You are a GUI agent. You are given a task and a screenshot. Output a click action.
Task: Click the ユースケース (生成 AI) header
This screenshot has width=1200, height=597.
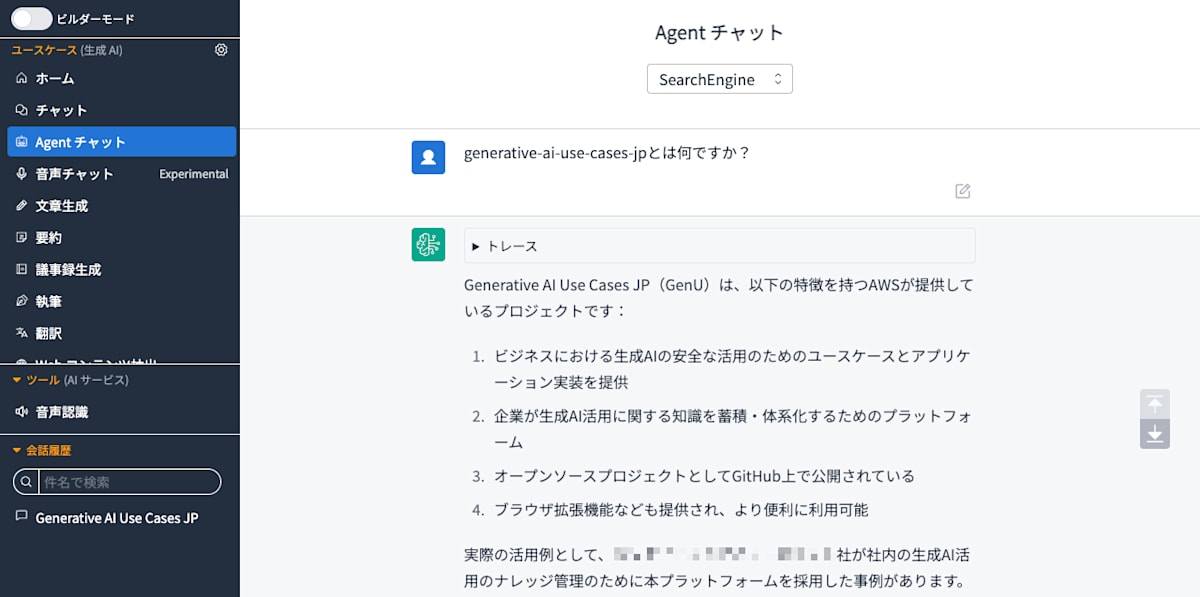pos(67,50)
